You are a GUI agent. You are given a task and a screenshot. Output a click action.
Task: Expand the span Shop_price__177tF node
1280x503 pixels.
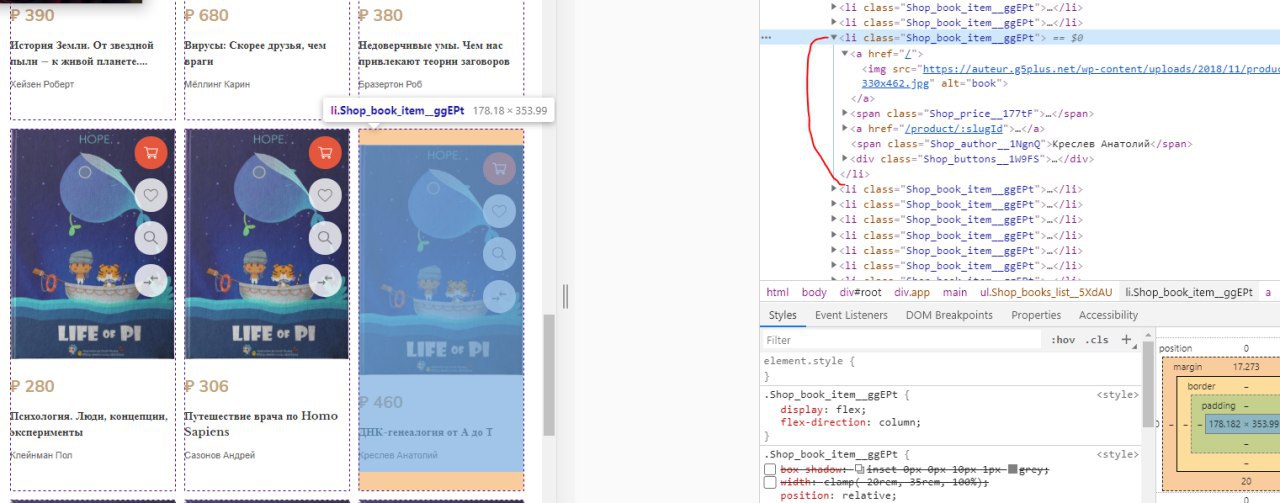[x=845, y=114]
